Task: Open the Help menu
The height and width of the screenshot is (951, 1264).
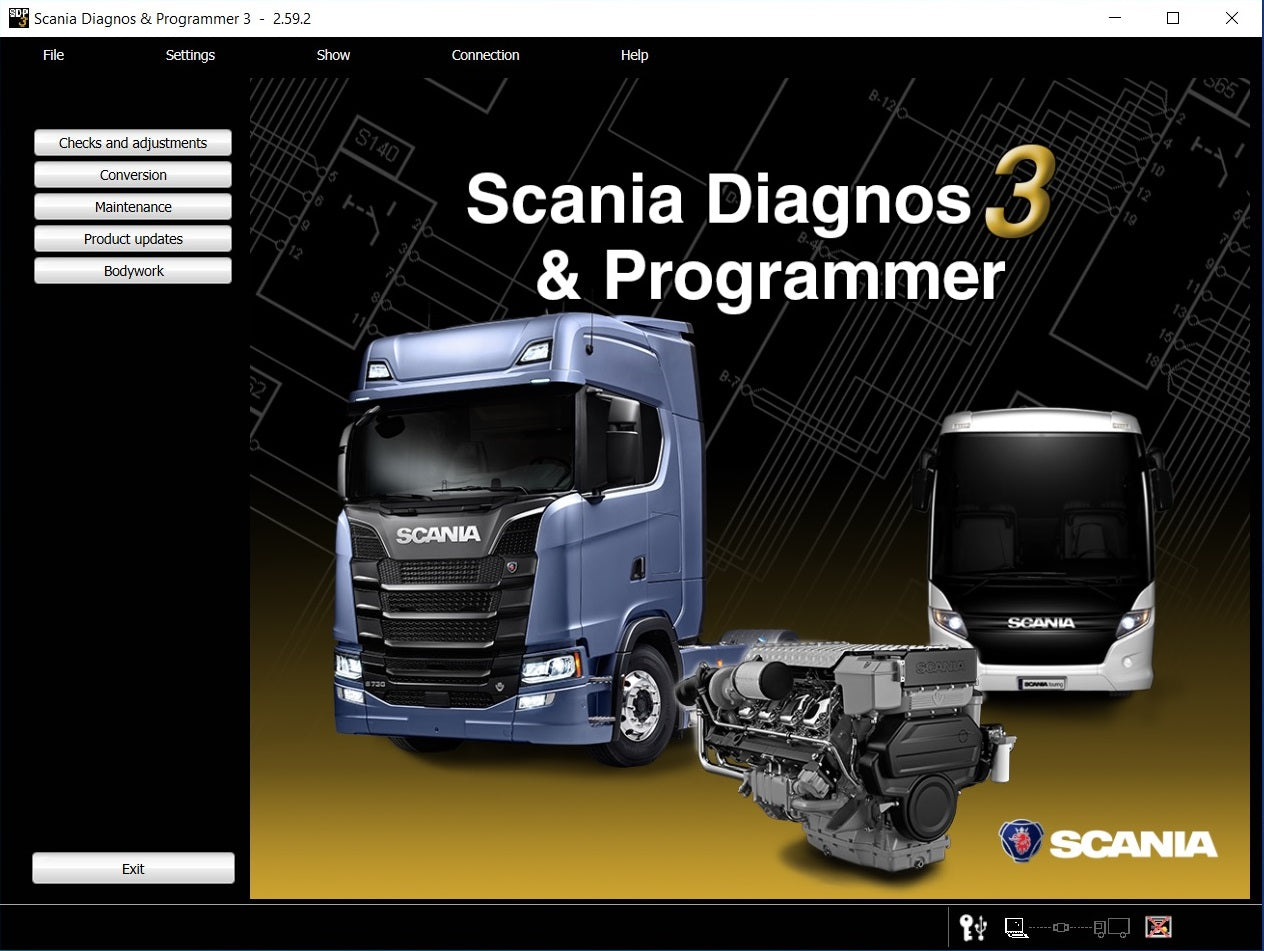Action: pos(634,55)
